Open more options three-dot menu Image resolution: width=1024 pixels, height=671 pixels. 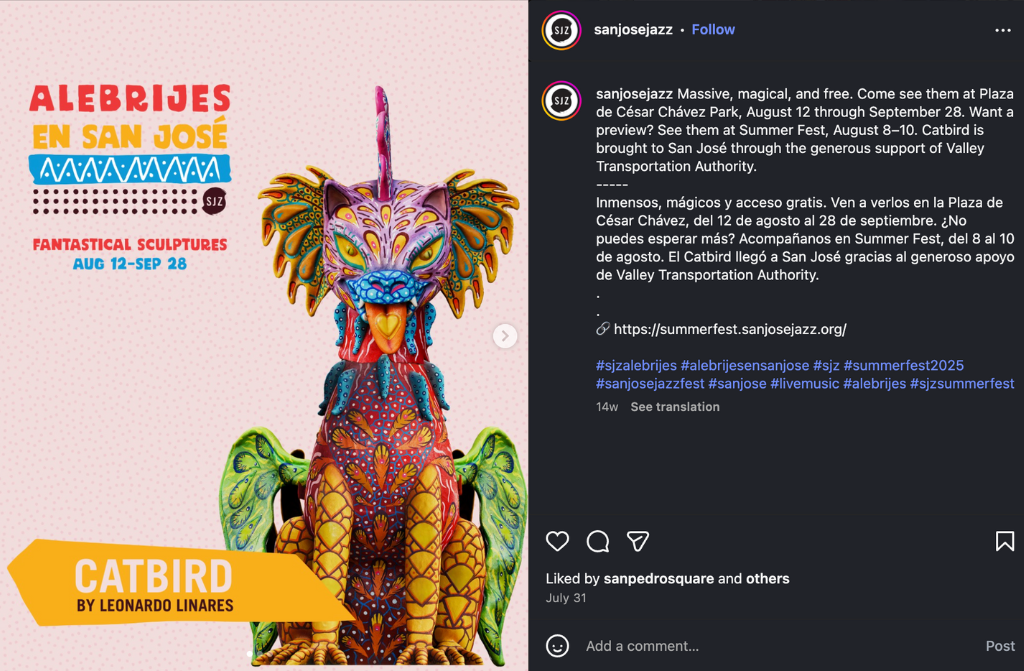pos(1002,30)
